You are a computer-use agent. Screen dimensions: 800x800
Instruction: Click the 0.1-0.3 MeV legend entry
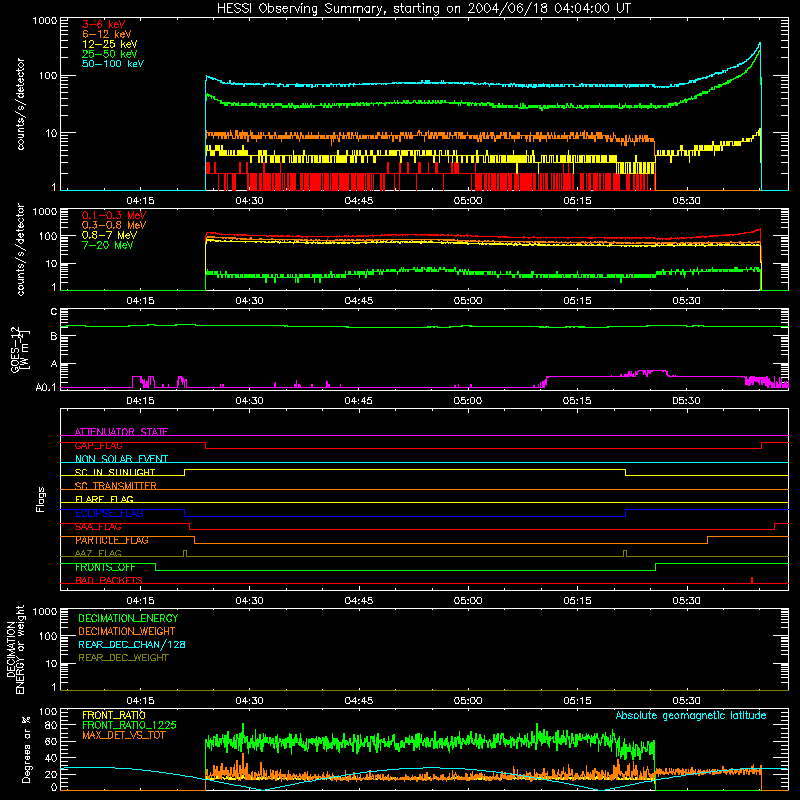click(x=114, y=215)
